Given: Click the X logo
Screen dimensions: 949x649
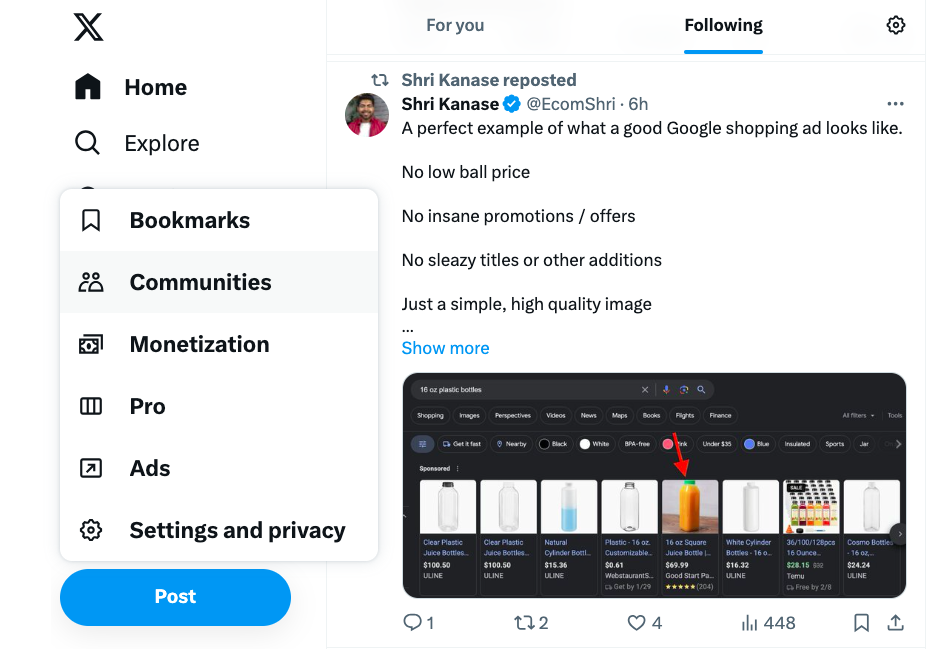Looking at the screenshot, I should tap(88, 28).
